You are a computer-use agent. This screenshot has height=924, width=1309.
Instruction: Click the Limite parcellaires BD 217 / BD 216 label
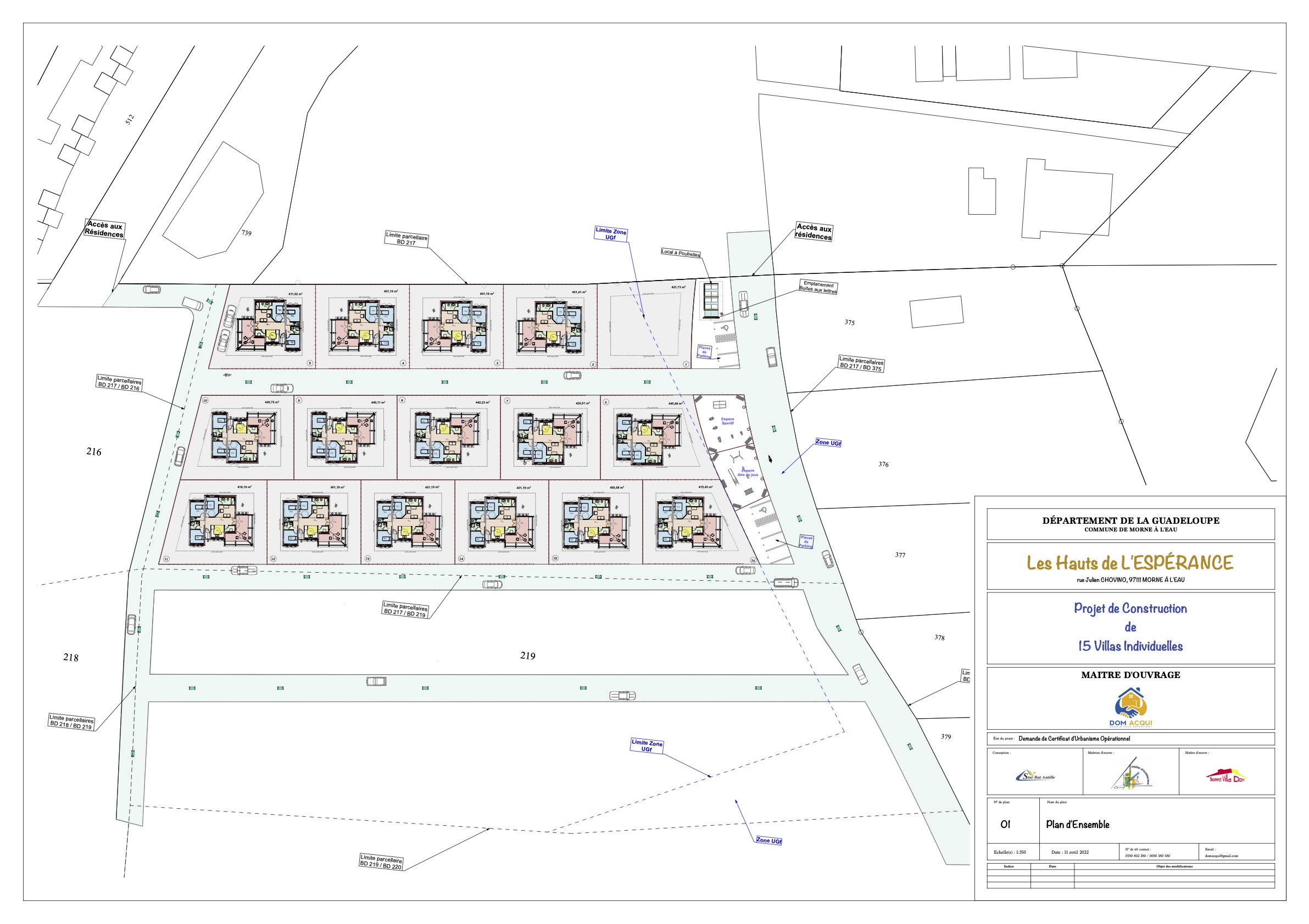coord(119,383)
